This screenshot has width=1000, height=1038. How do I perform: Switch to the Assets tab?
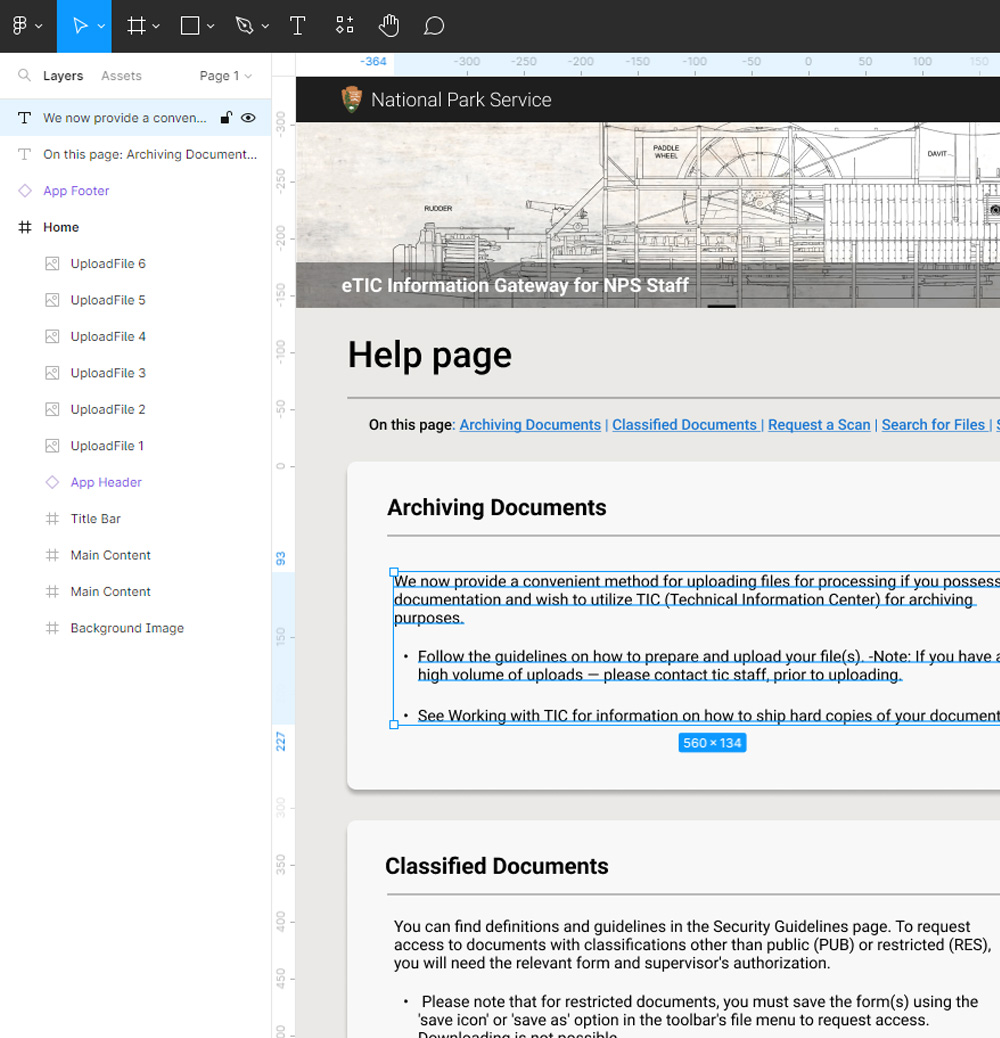(x=121, y=75)
